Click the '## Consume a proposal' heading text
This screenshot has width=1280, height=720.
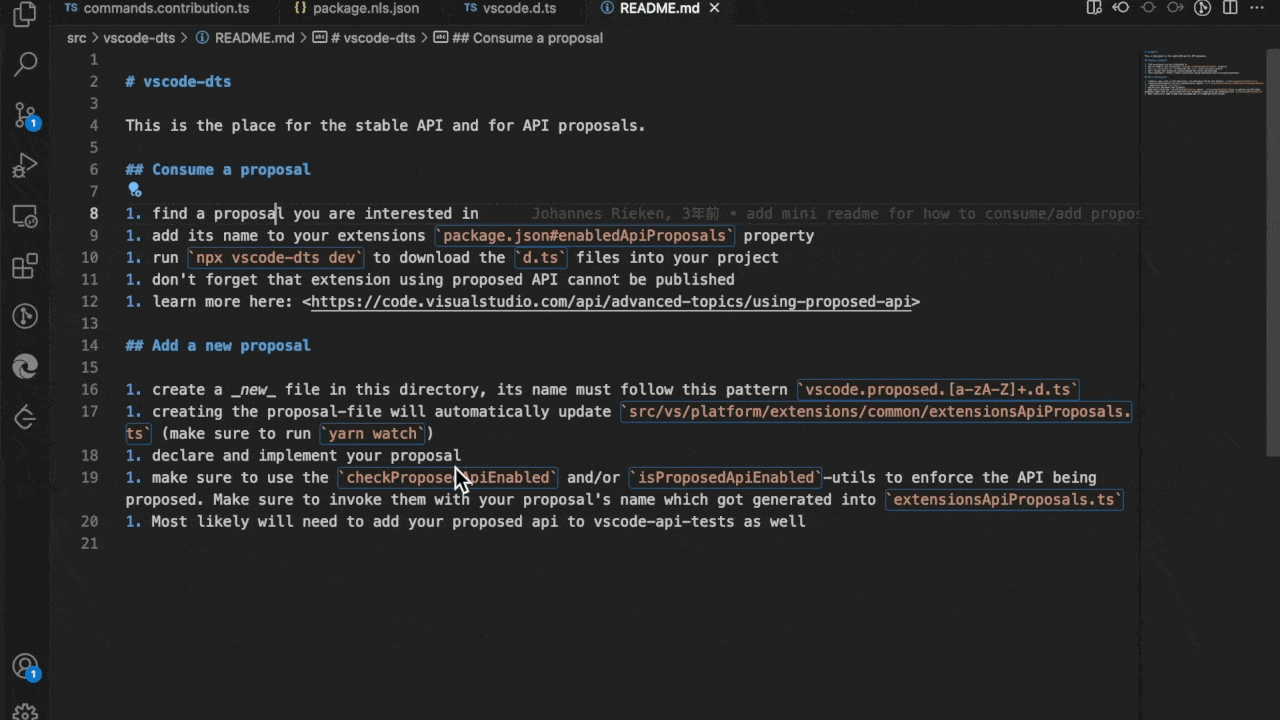tap(218, 169)
